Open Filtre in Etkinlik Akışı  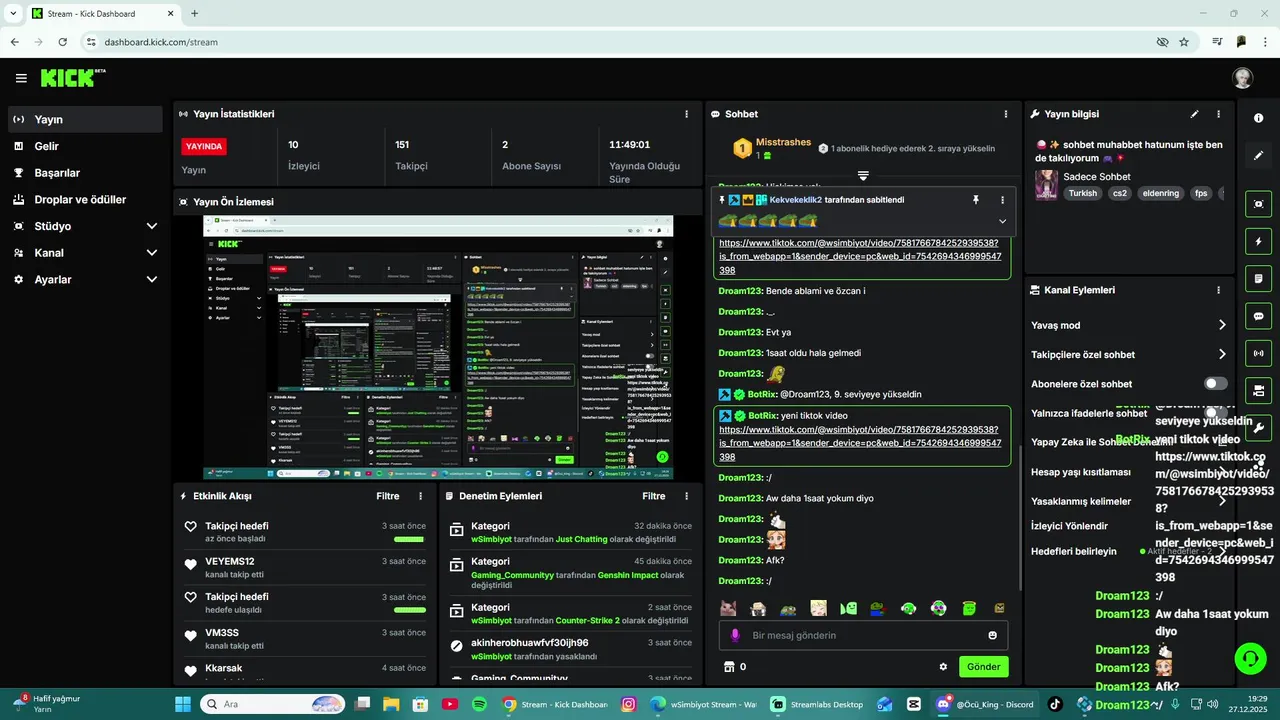point(388,496)
